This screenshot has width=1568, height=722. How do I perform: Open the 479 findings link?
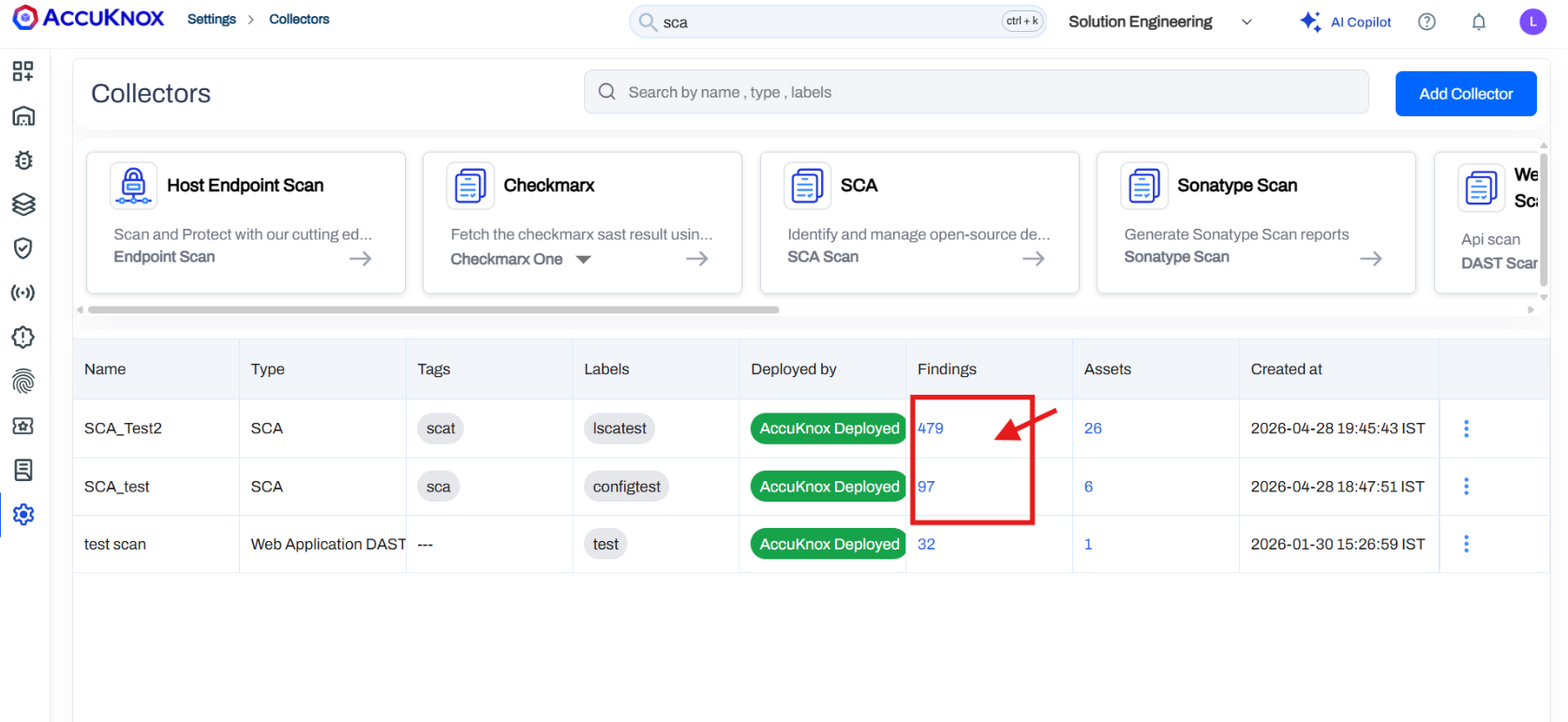930,429
